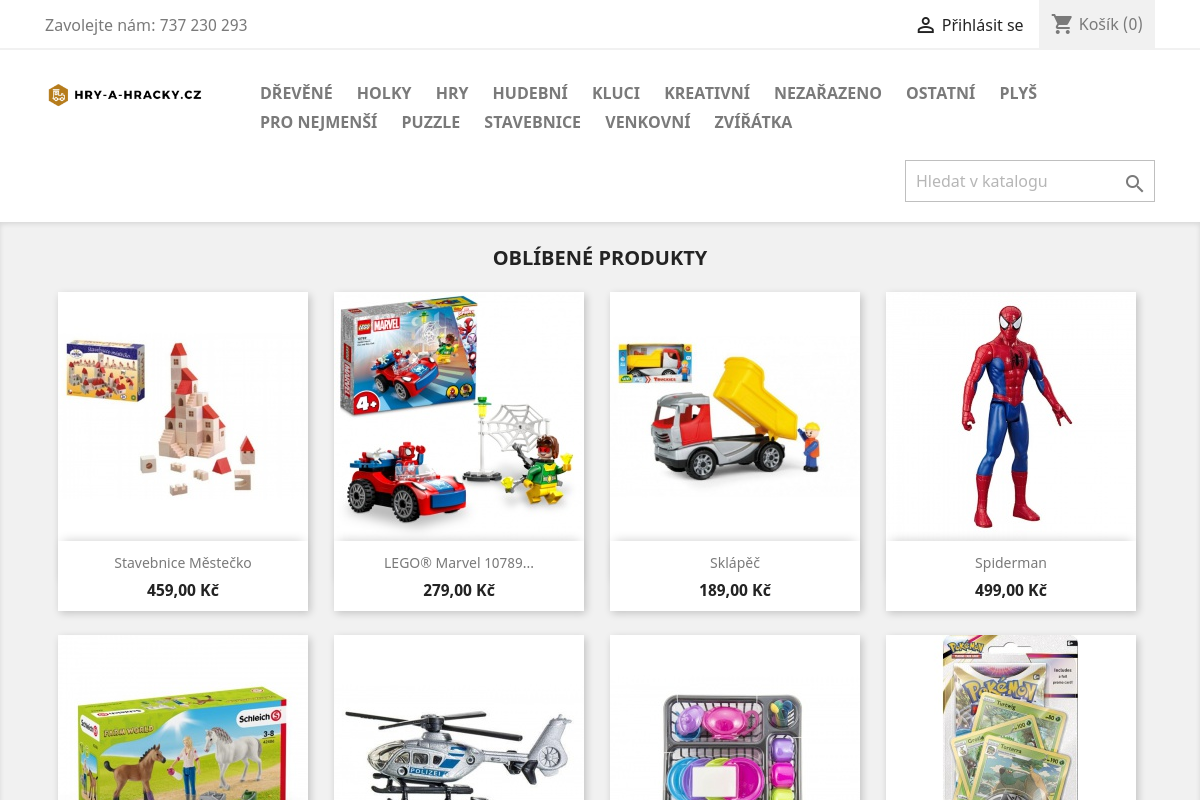Open the police helicopter product thumbnail

459,717
